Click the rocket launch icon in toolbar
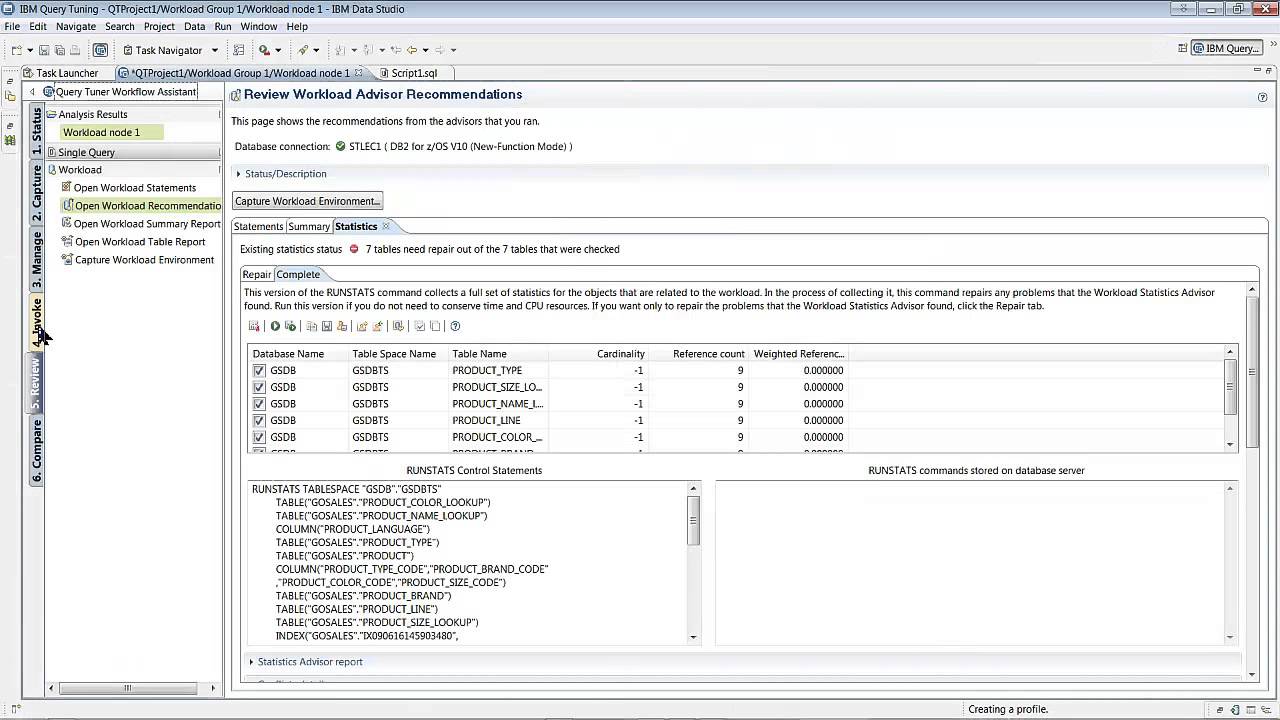Viewport: 1280px width, 720px height. pyautogui.click(x=303, y=50)
